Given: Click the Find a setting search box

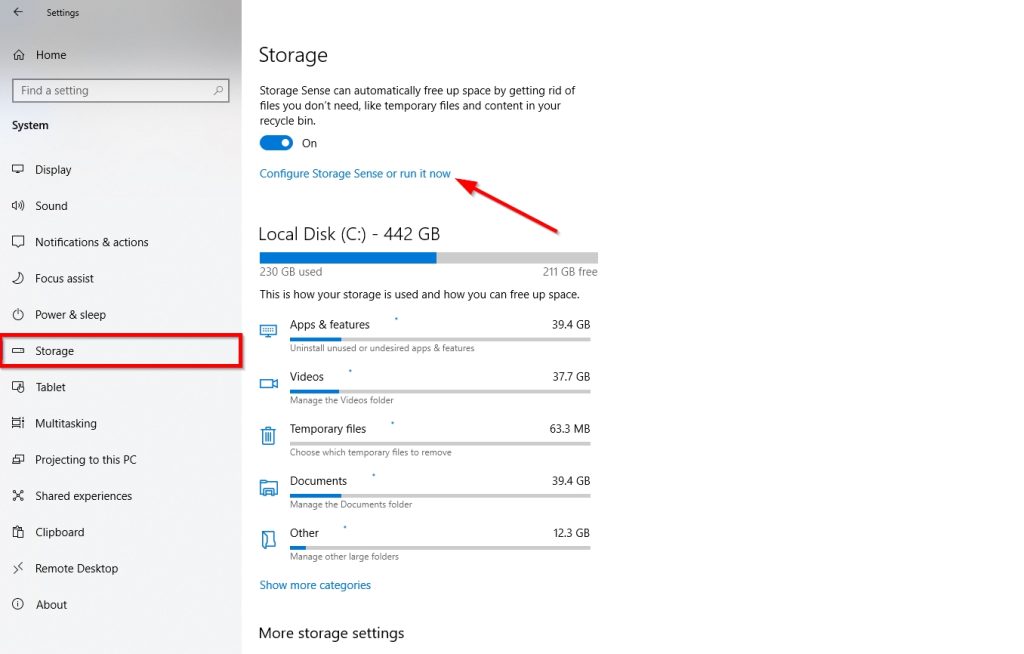Looking at the screenshot, I should pos(120,90).
